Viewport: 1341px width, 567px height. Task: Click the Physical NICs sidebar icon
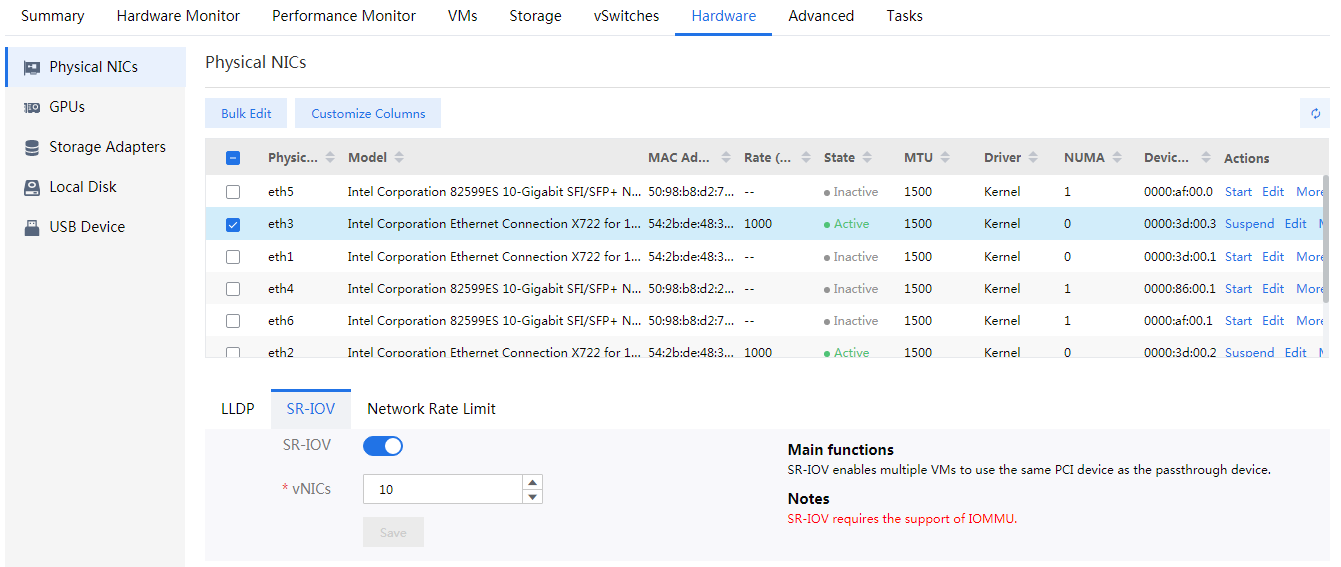(32, 67)
